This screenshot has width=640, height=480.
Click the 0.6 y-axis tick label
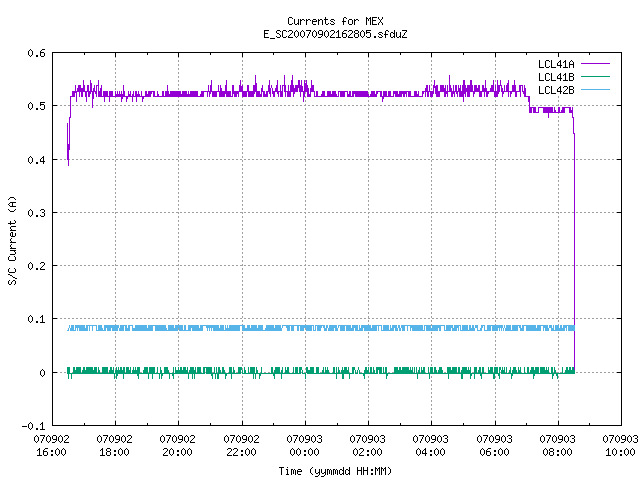click(x=36, y=53)
